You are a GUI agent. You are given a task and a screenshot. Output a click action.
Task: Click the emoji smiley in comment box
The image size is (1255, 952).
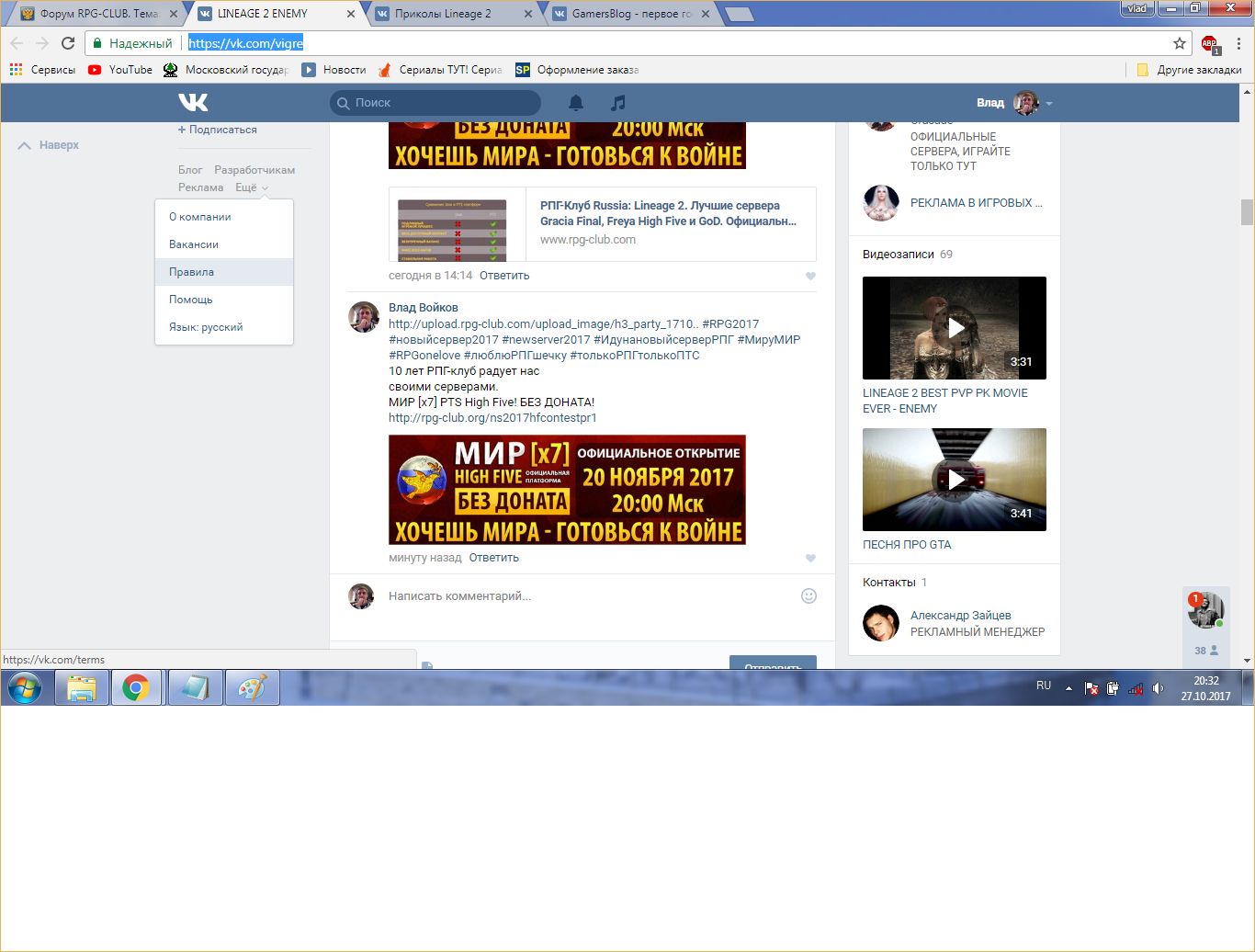coord(808,595)
